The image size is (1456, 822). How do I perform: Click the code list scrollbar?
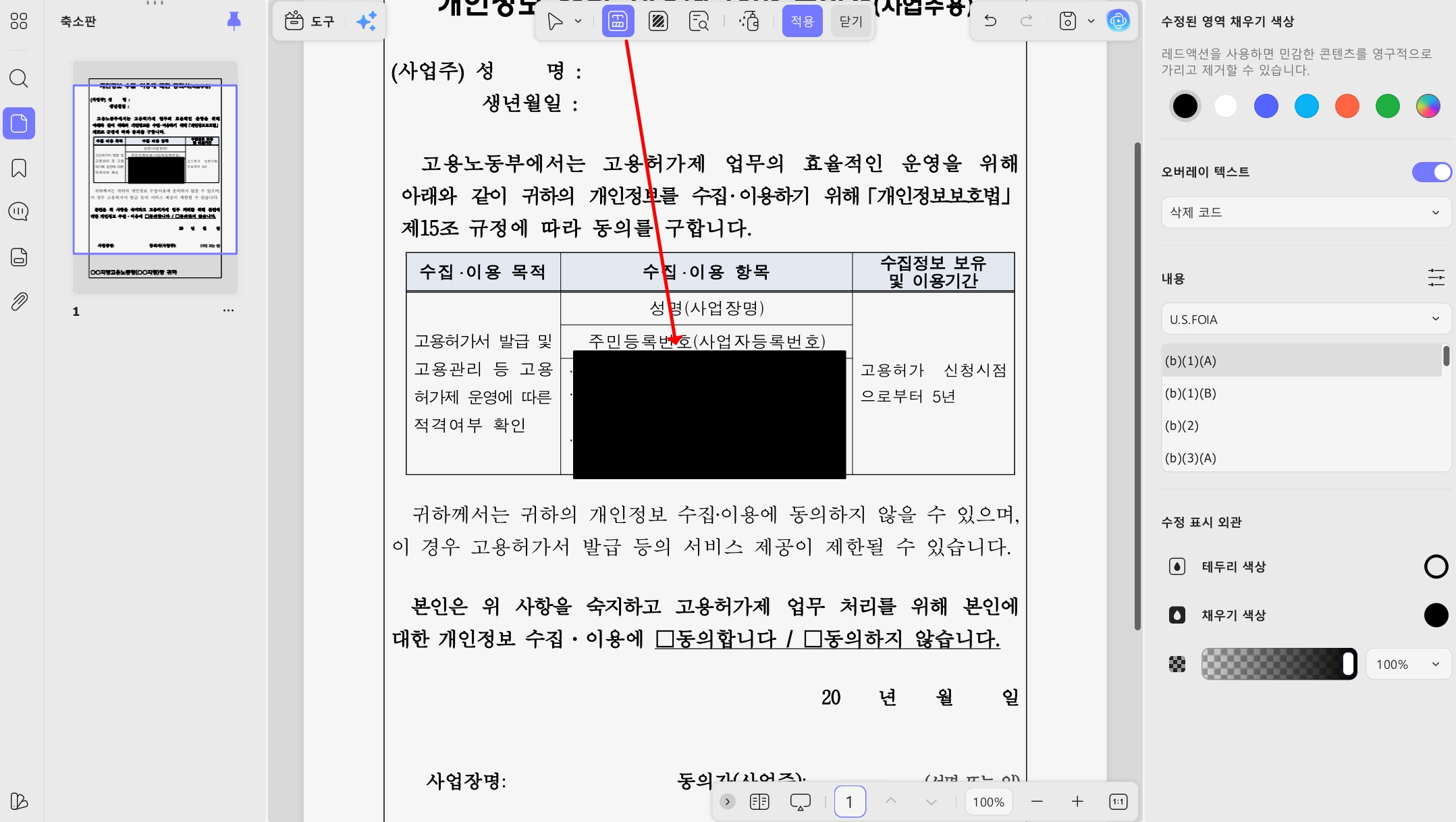[1446, 356]
